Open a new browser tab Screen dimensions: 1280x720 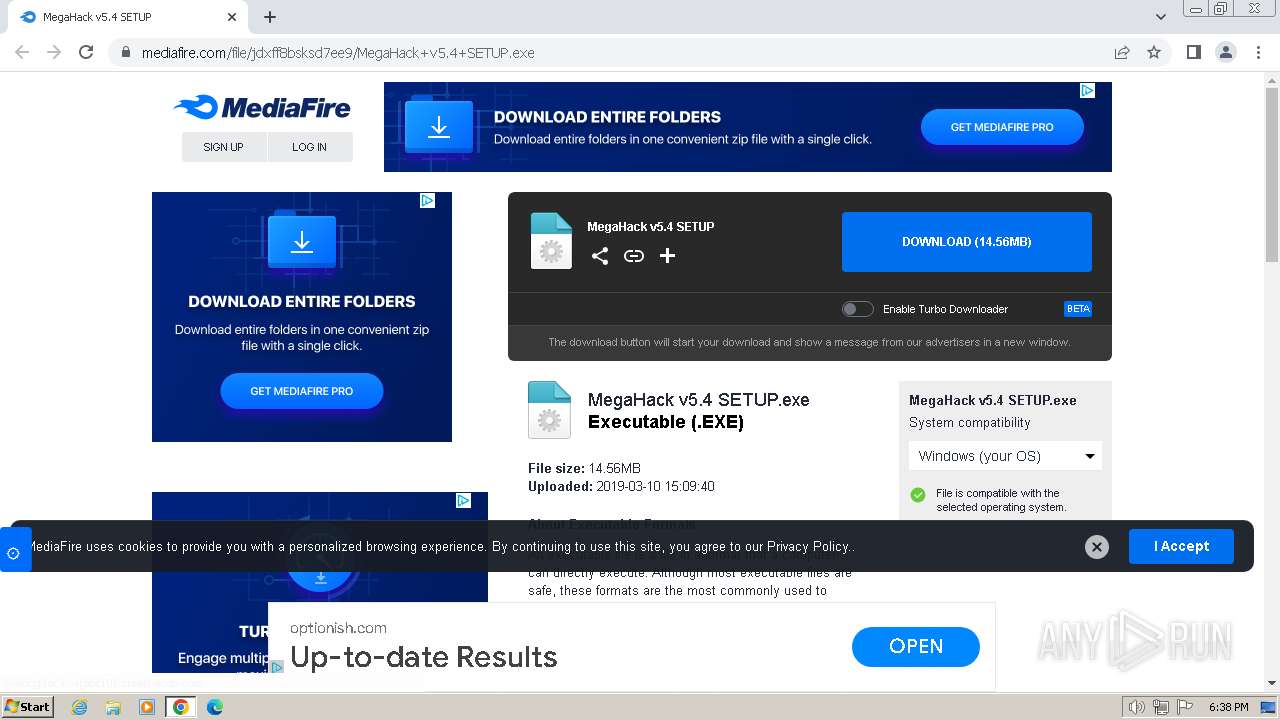pos(270,17)
